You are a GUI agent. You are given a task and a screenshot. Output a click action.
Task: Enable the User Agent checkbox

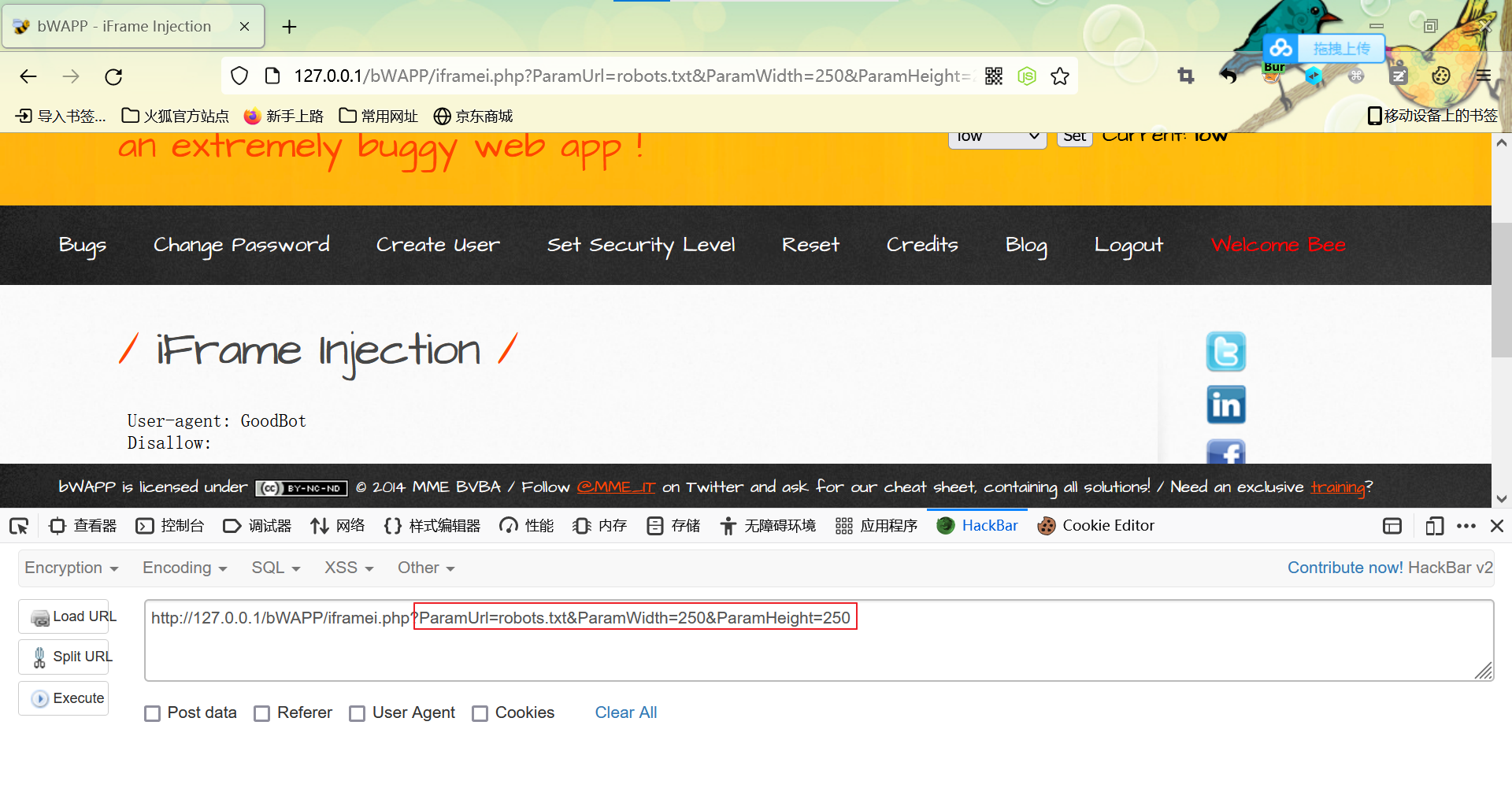358,713
